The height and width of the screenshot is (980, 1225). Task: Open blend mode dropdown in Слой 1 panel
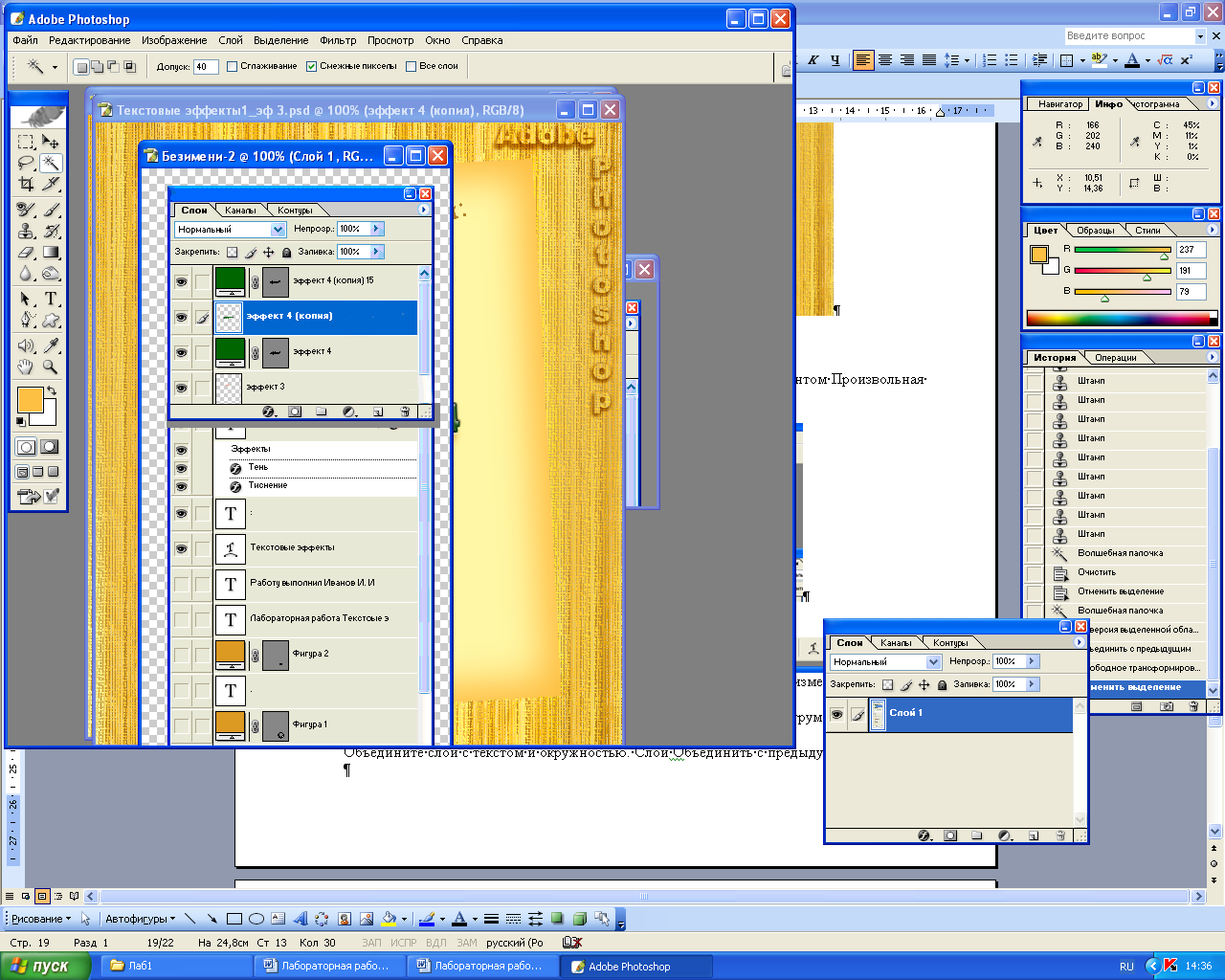click(x=933, y=662)
